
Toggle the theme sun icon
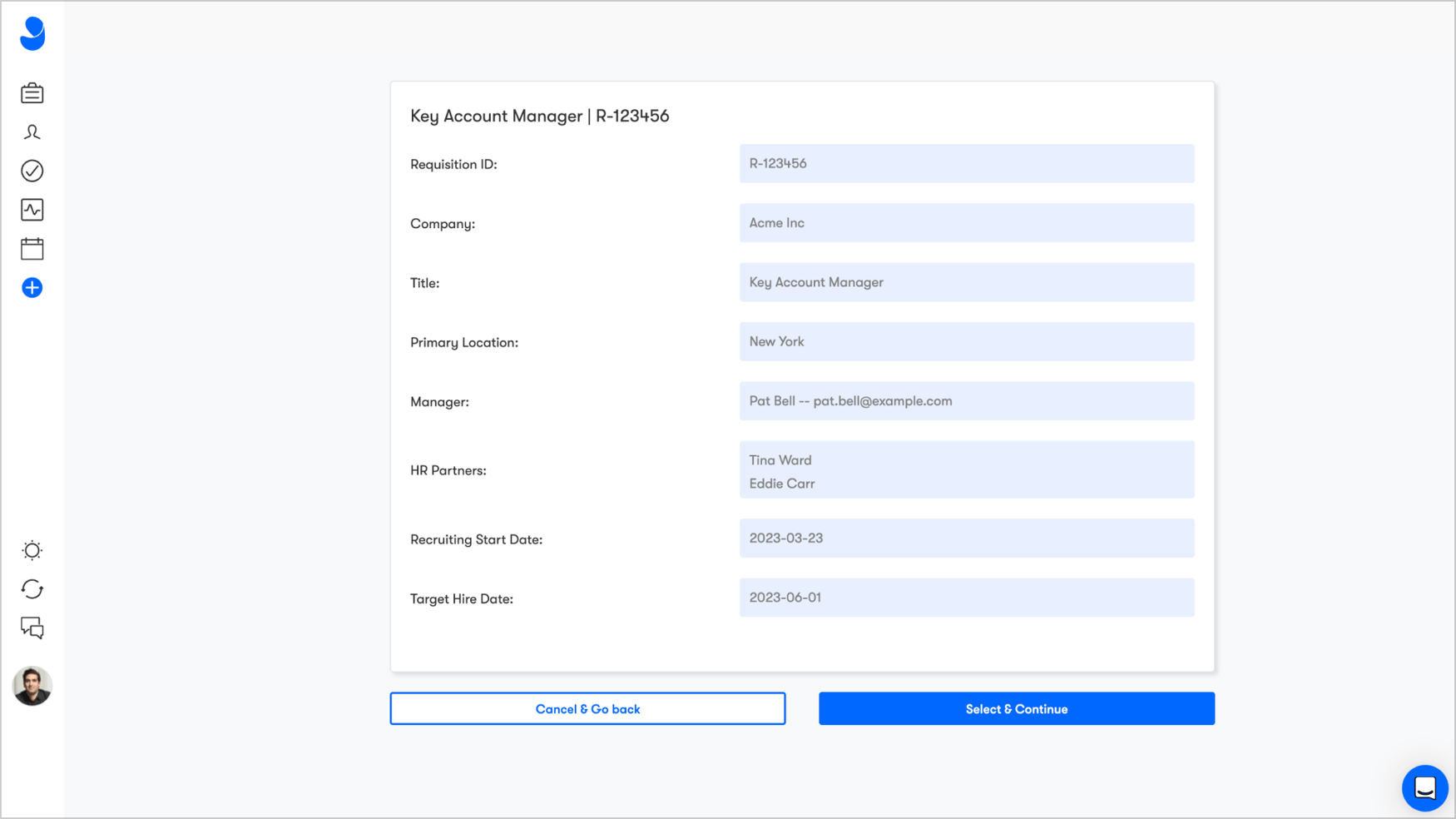pyautogui.click(x=32, y=550)
